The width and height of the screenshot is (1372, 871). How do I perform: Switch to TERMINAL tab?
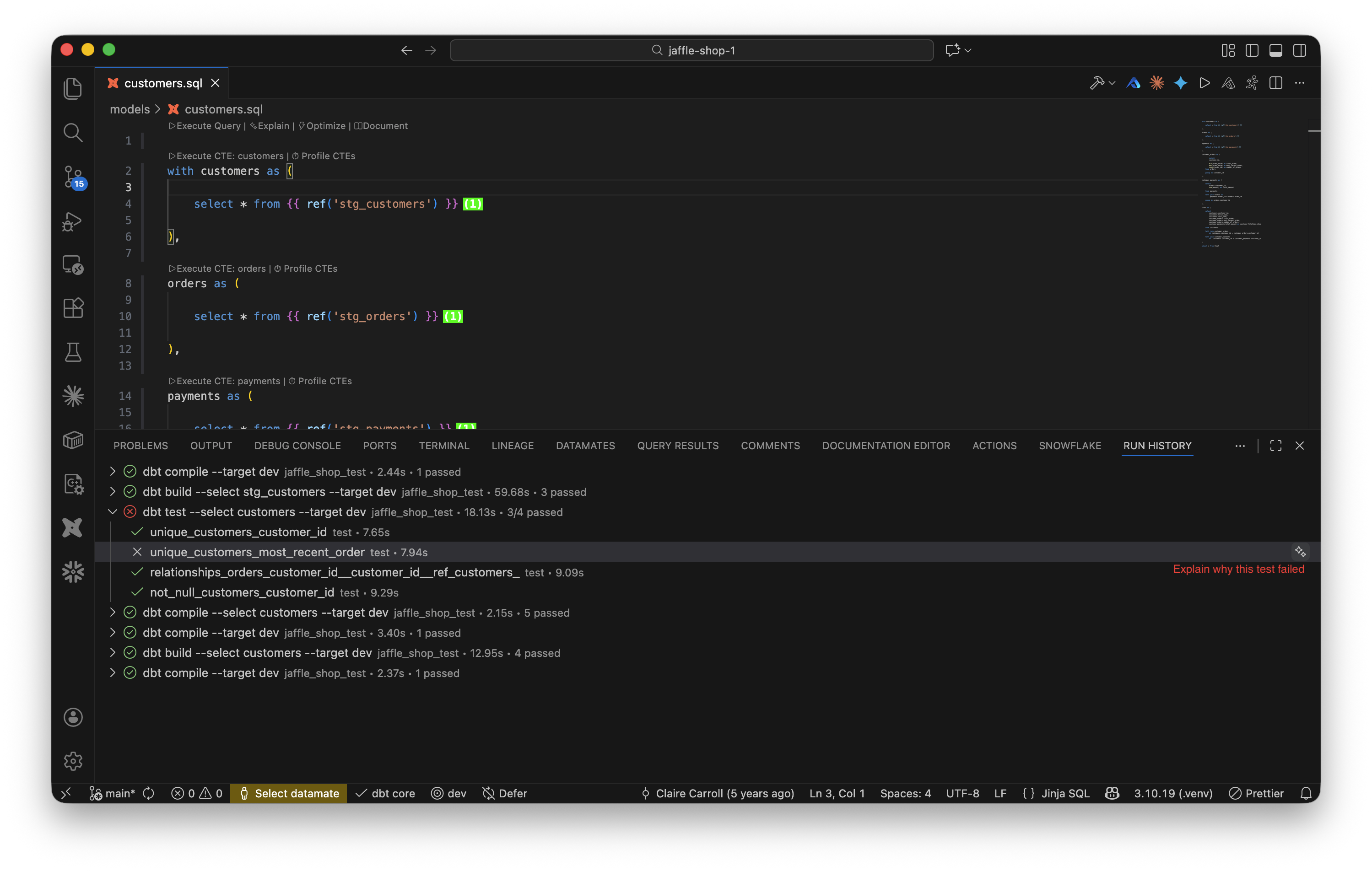pos(444,446)
